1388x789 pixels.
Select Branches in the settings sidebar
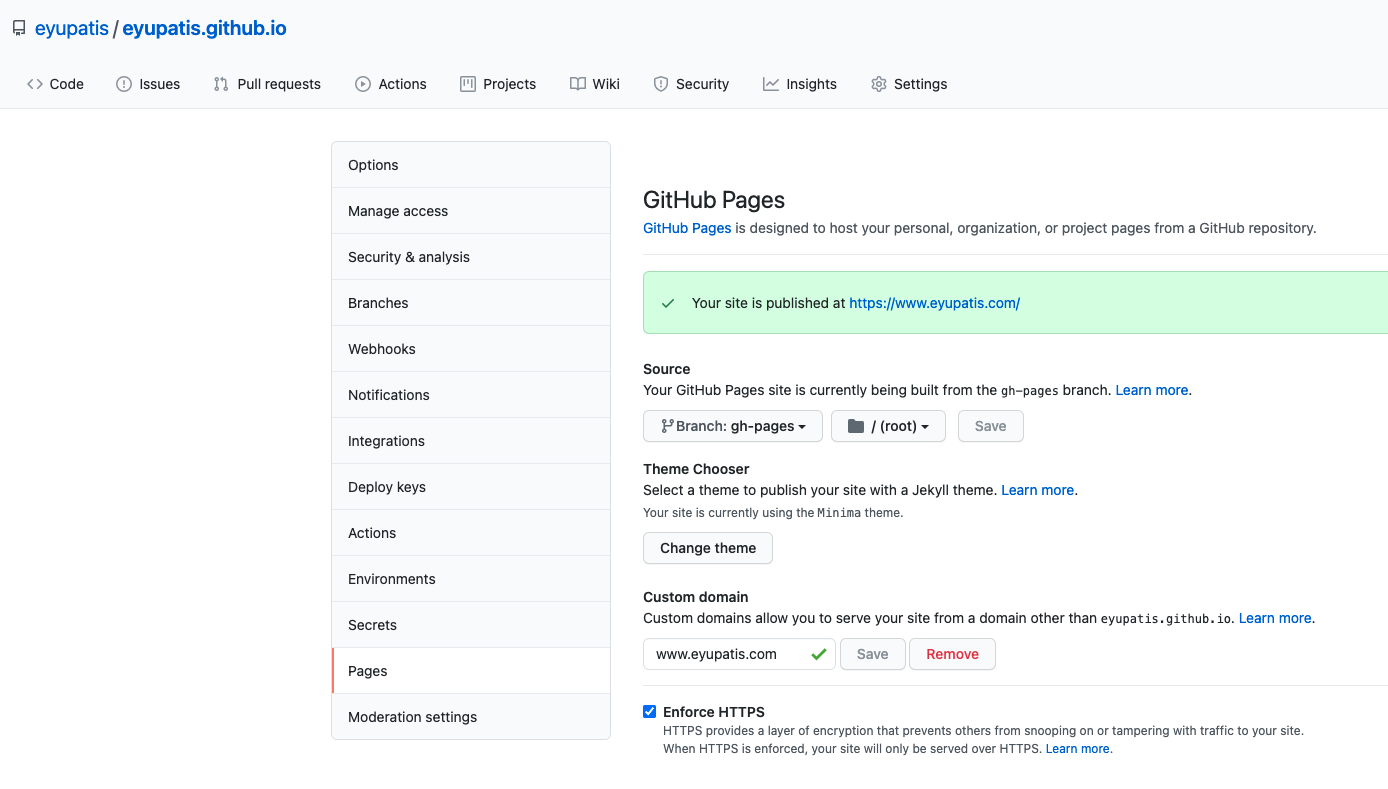pos(378,302)
